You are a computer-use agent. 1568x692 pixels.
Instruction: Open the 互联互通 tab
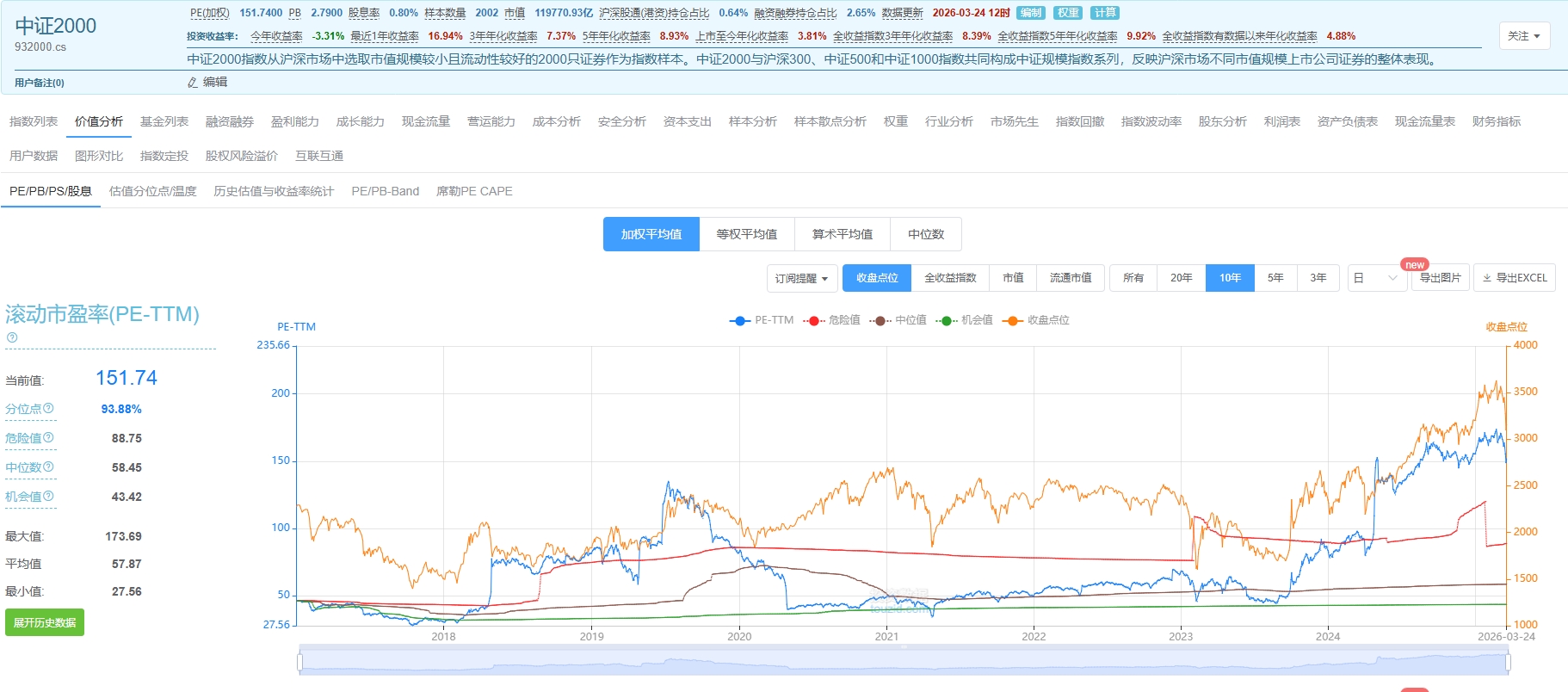pyautogui.click(x=319, y=156)
